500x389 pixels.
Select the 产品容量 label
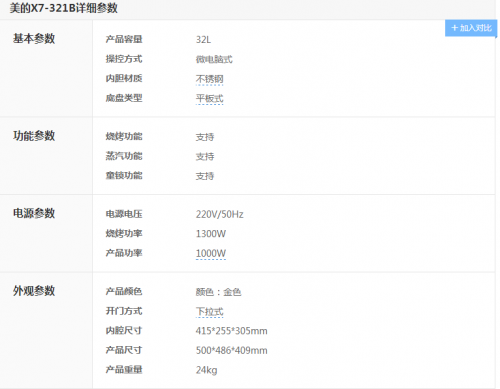tap(124, 39)
